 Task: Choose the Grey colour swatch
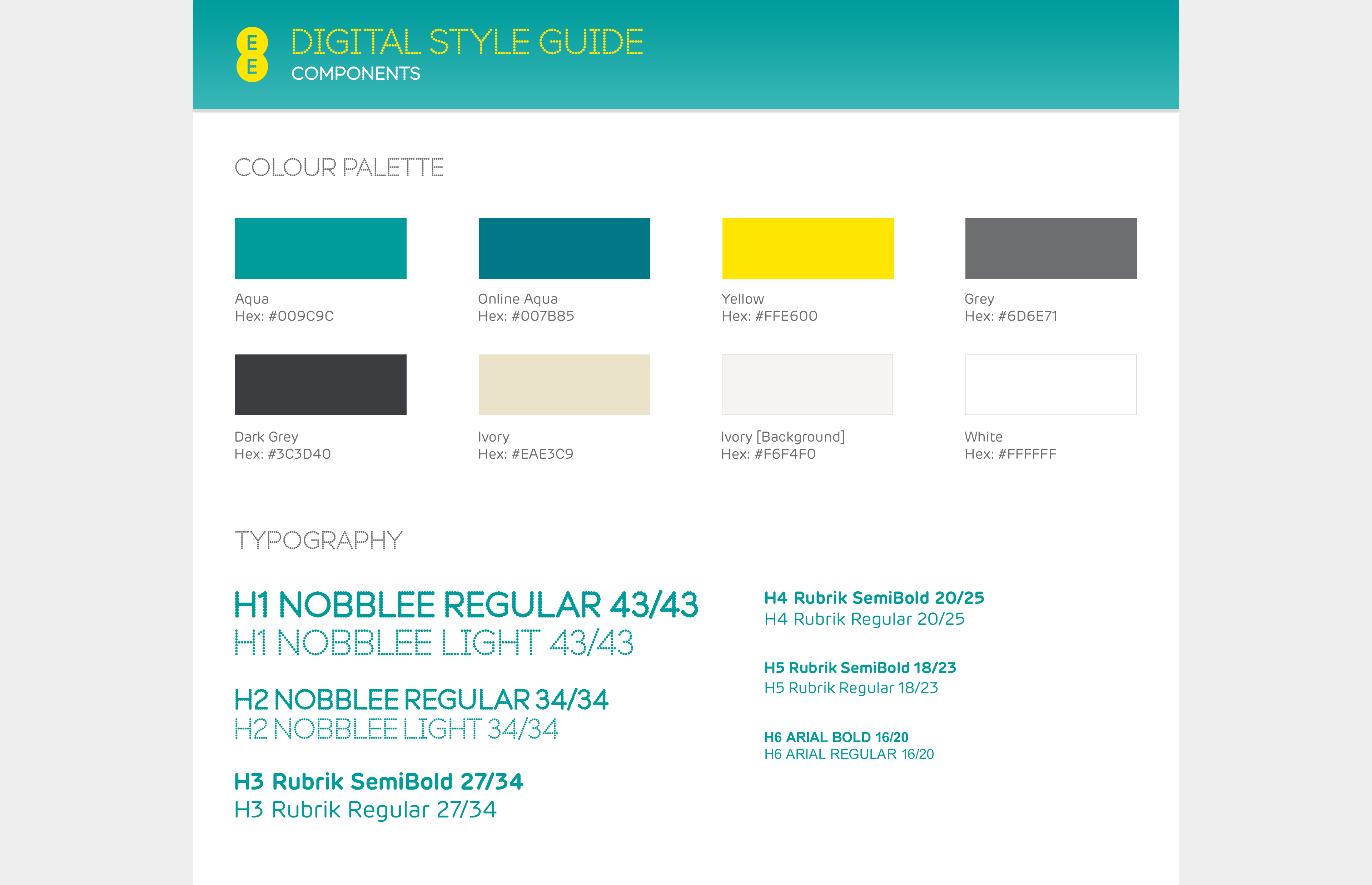1051,248
